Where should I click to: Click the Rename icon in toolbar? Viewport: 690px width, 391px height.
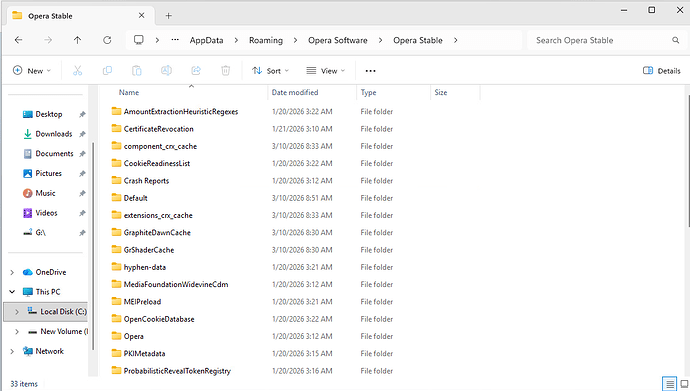pos(166,70)
